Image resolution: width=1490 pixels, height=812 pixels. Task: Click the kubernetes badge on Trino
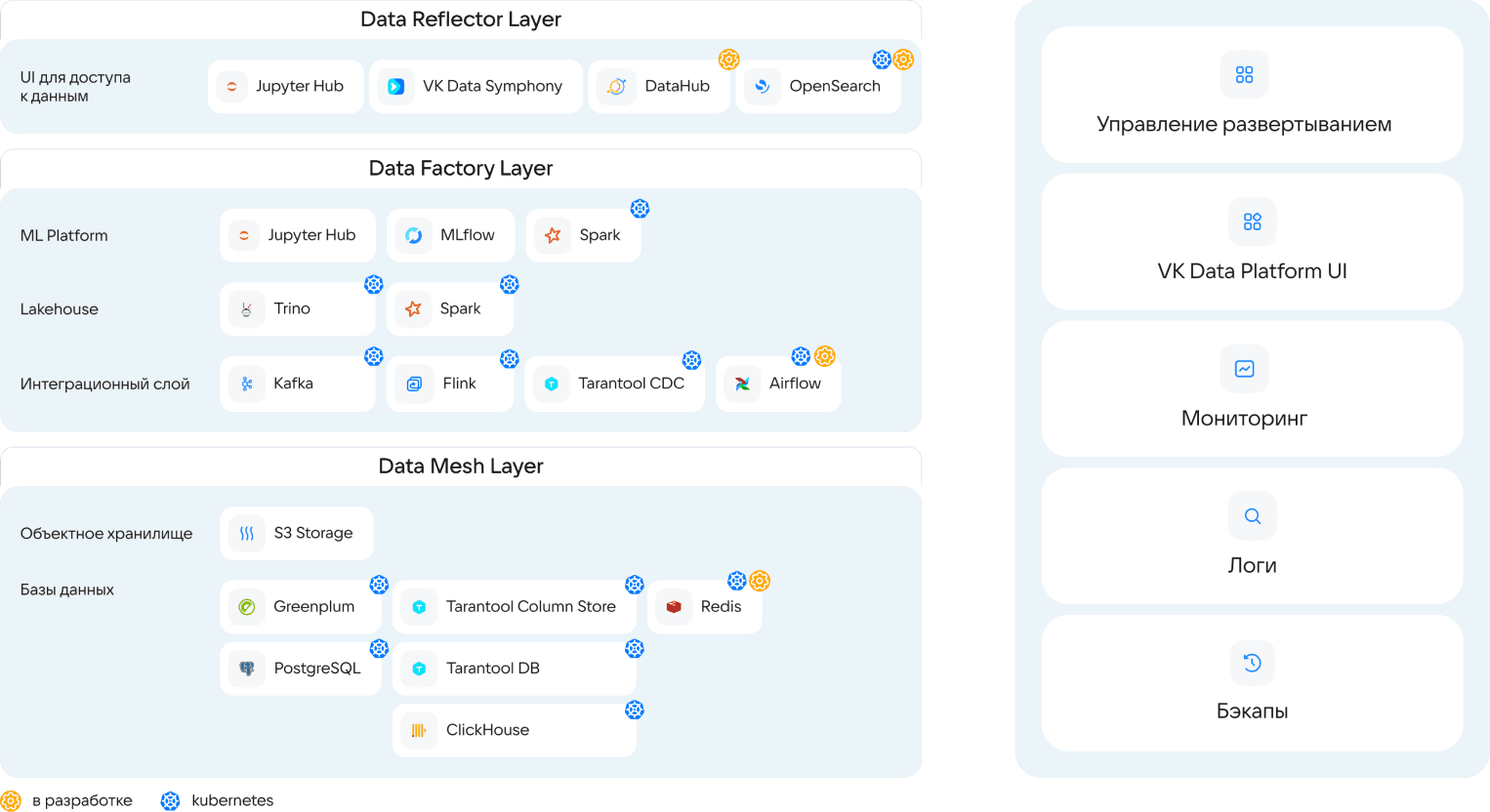coord(374,284)
